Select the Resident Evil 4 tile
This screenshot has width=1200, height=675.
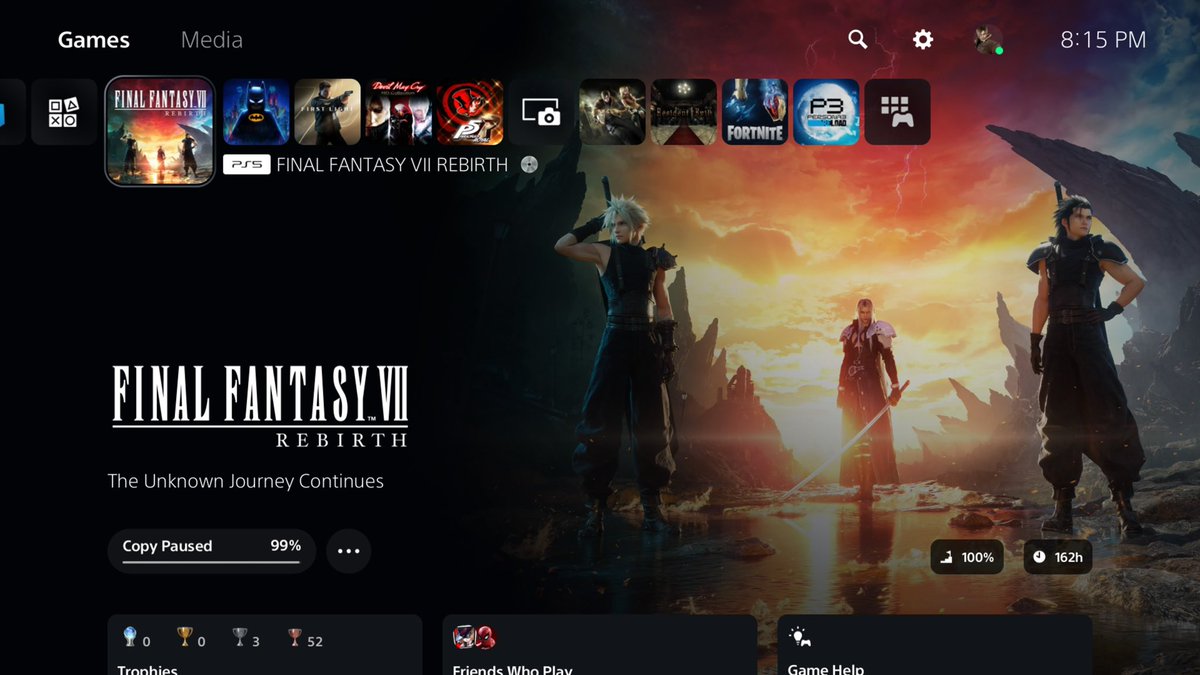(x=612, y=112)
